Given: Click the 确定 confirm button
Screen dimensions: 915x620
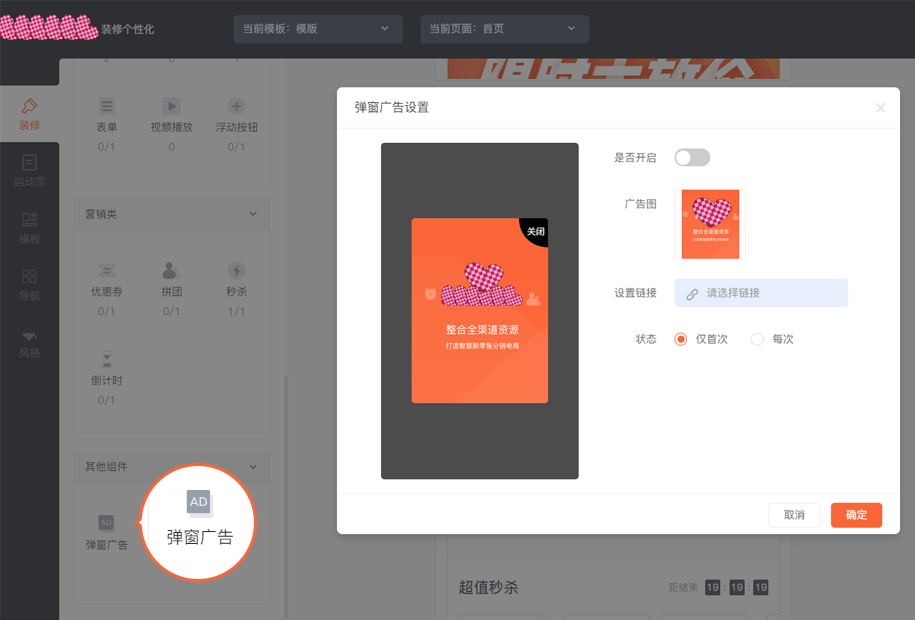Looking at the screenshot, I should (856, 515).
